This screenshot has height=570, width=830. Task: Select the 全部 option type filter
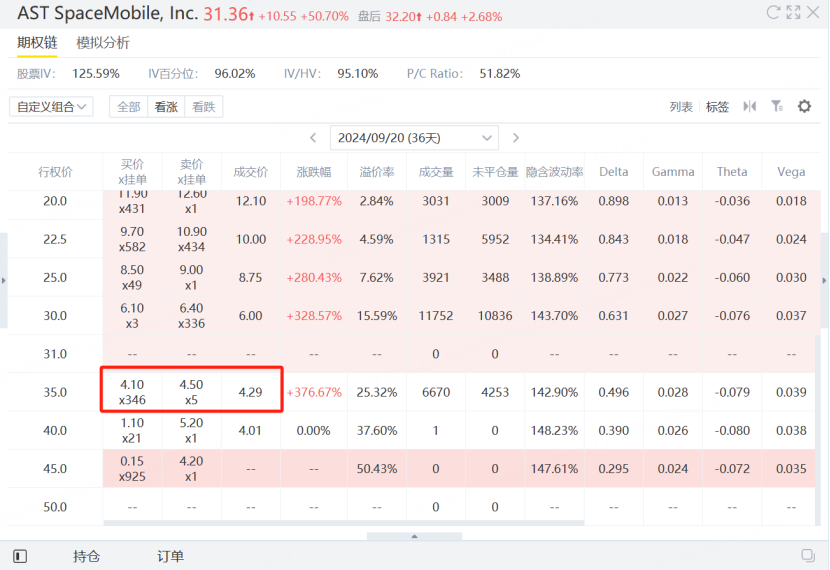click(x=129, y=107)
